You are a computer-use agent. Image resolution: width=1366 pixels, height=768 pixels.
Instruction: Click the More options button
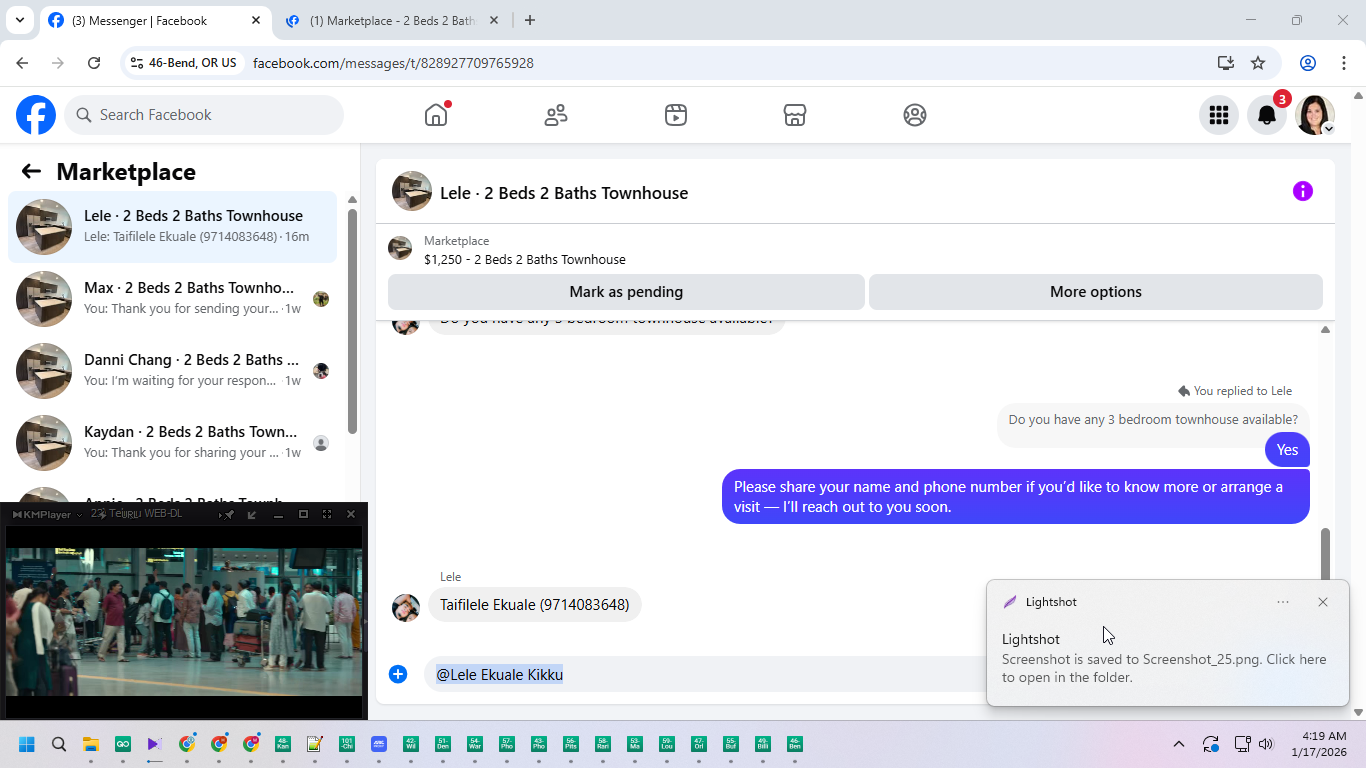coord(1095,292)
